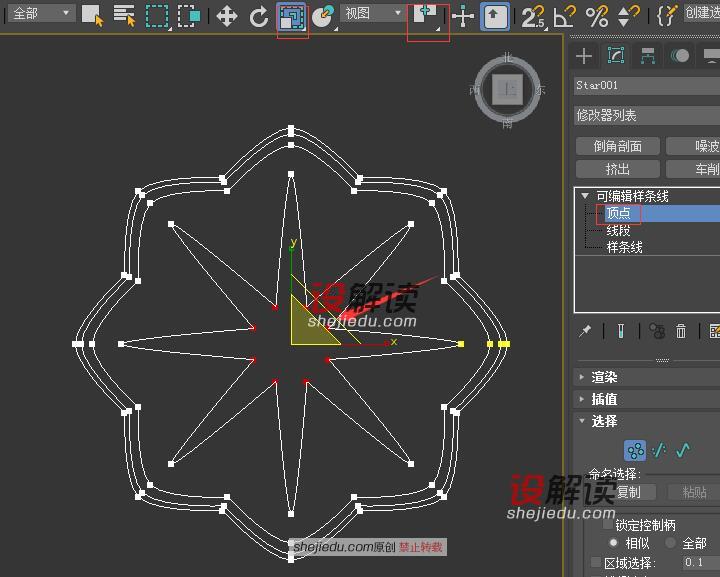This screenshot has width=720, height=577.
Task: Activate the Select and Scale tool
Action: tap(292, 17)
